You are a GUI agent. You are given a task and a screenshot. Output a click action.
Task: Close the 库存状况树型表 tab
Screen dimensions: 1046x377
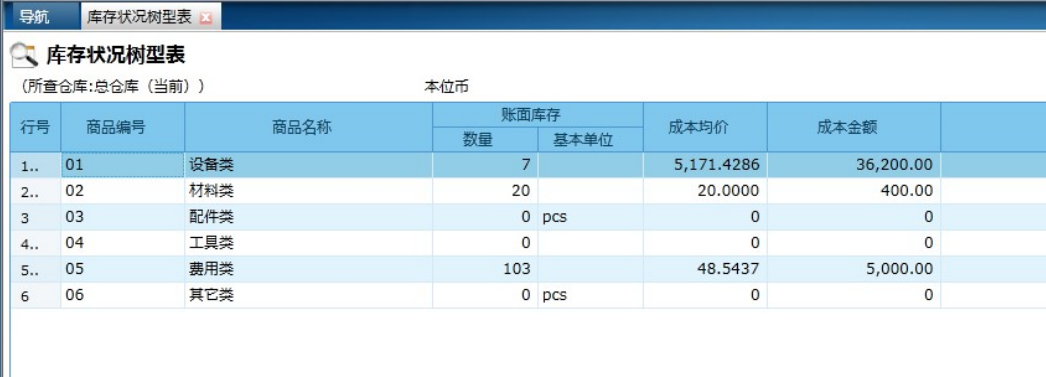click(x=205, y=18)
